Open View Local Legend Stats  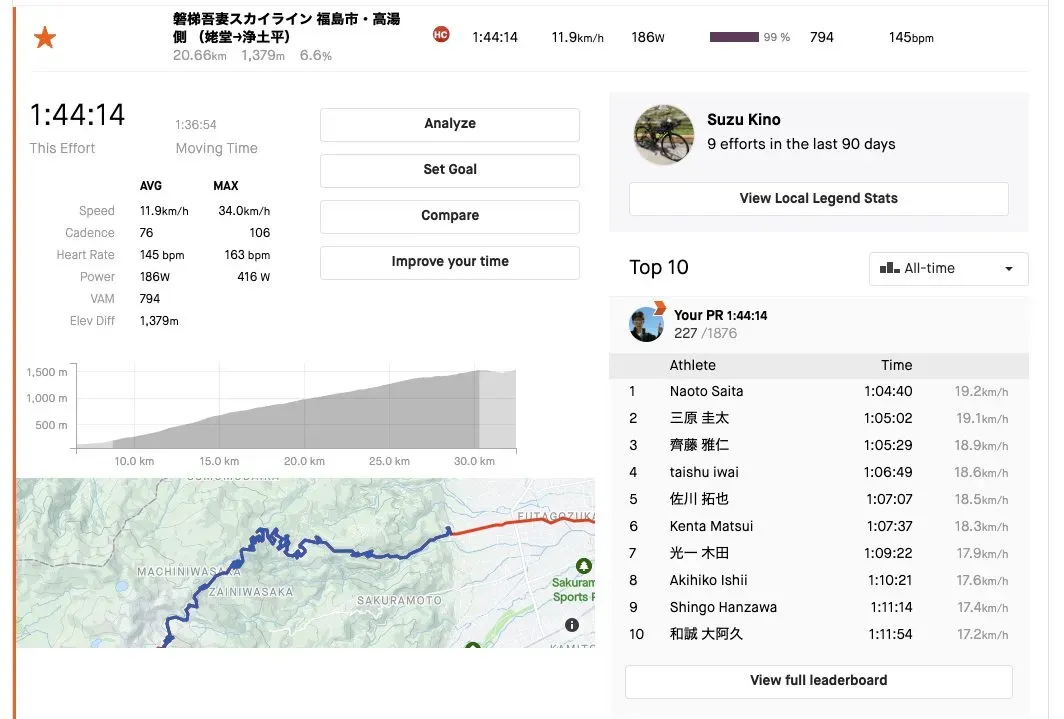(818, 198)
